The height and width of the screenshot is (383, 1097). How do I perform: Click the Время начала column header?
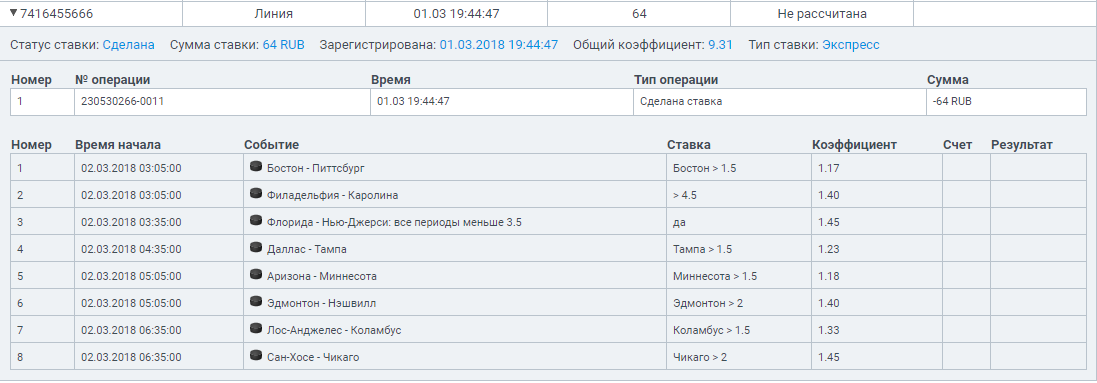(118, 145)
